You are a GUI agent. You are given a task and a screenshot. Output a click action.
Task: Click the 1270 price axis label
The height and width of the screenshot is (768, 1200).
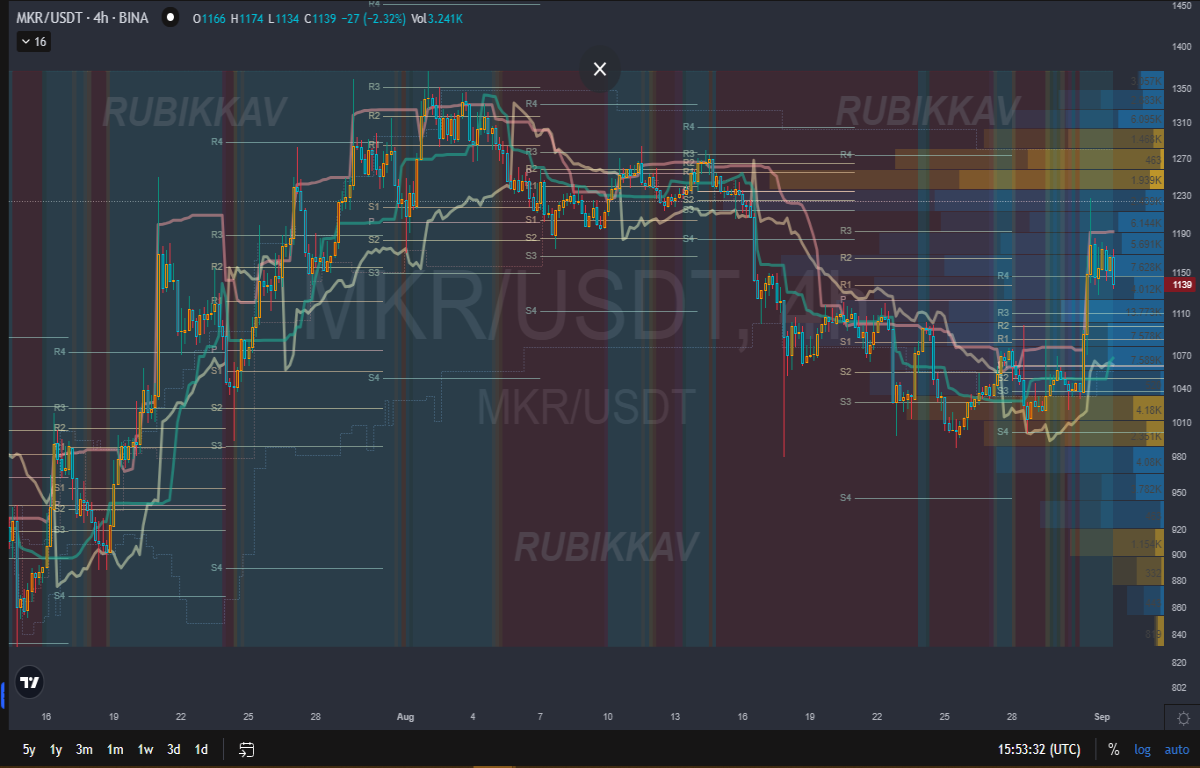(x=1181, y=158)
